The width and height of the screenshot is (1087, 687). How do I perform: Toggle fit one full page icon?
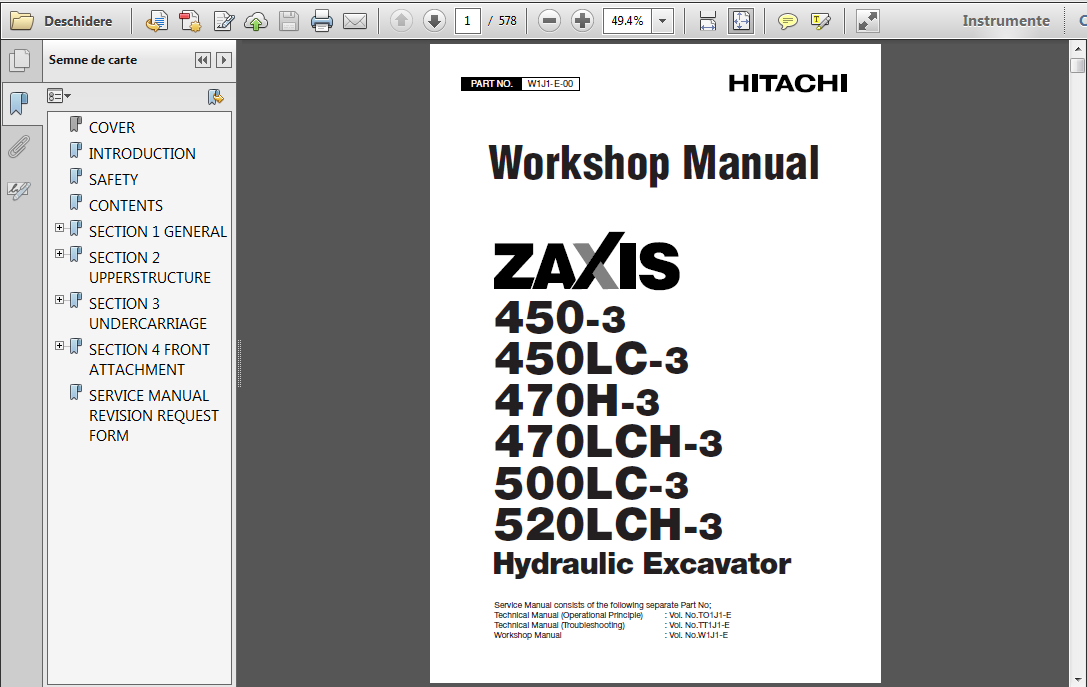[740, 21]
